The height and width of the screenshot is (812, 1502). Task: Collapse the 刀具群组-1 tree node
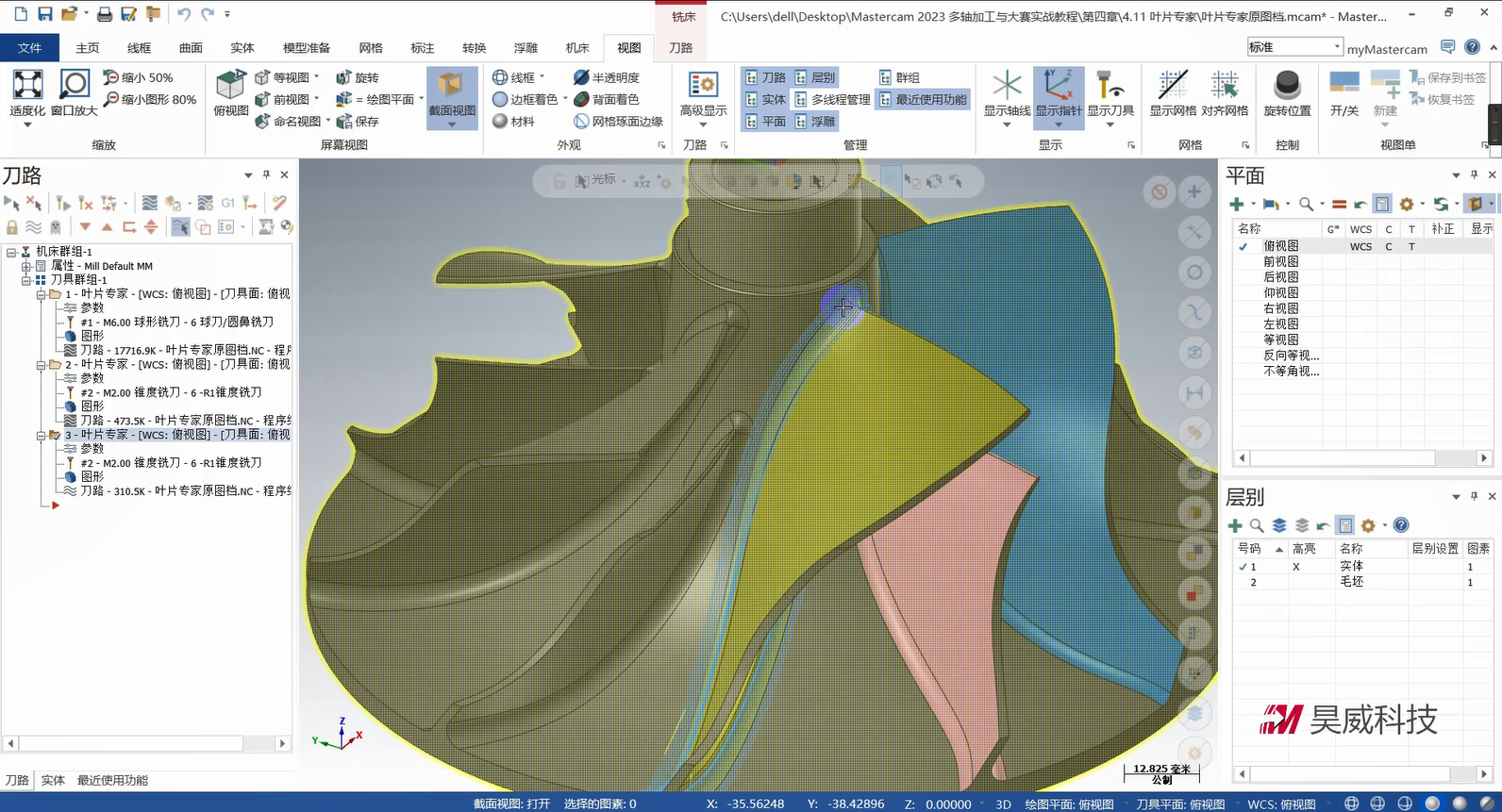pyautogui.click(x=27, y=280)
